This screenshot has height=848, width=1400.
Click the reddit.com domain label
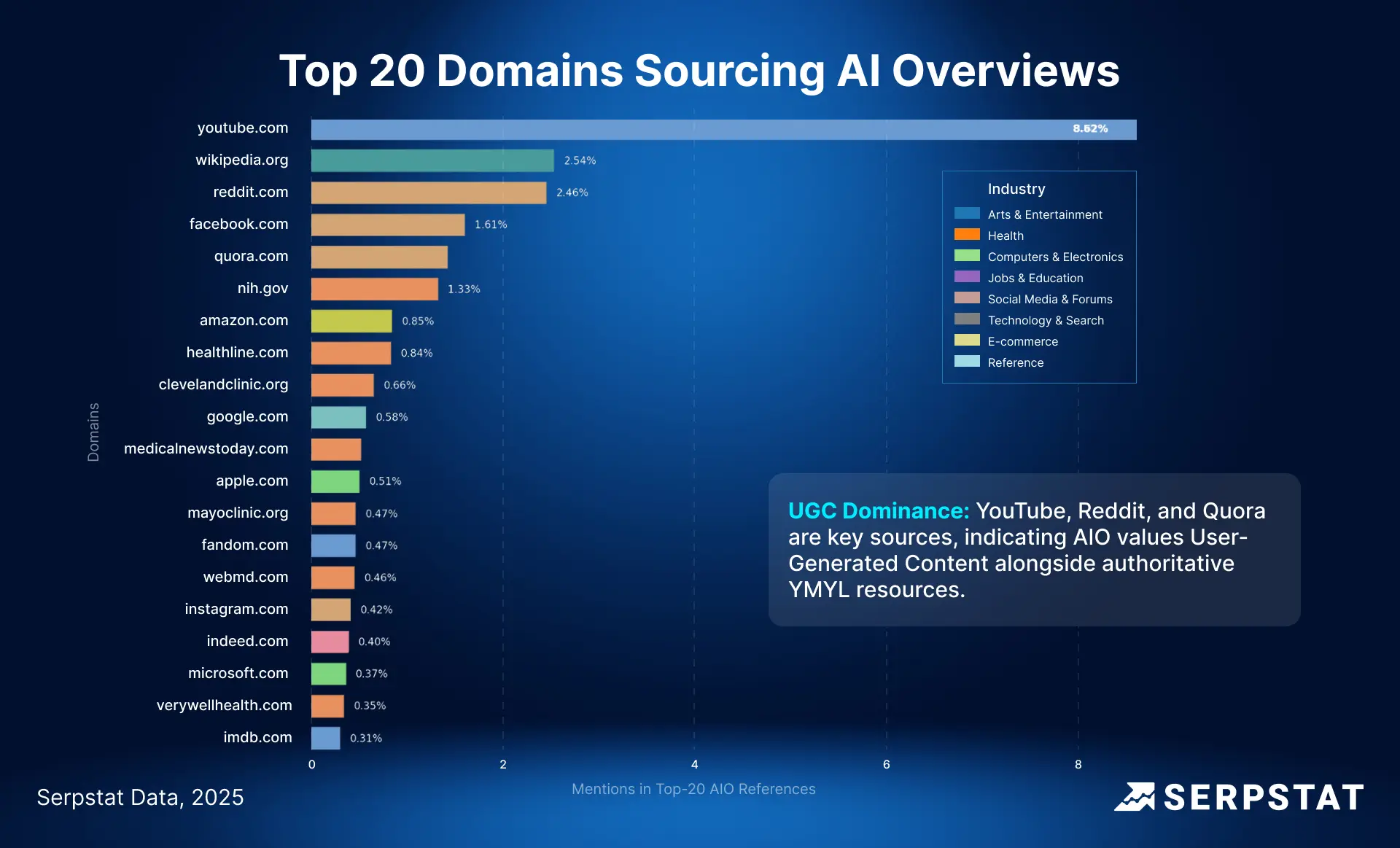(x=251, y=192)
